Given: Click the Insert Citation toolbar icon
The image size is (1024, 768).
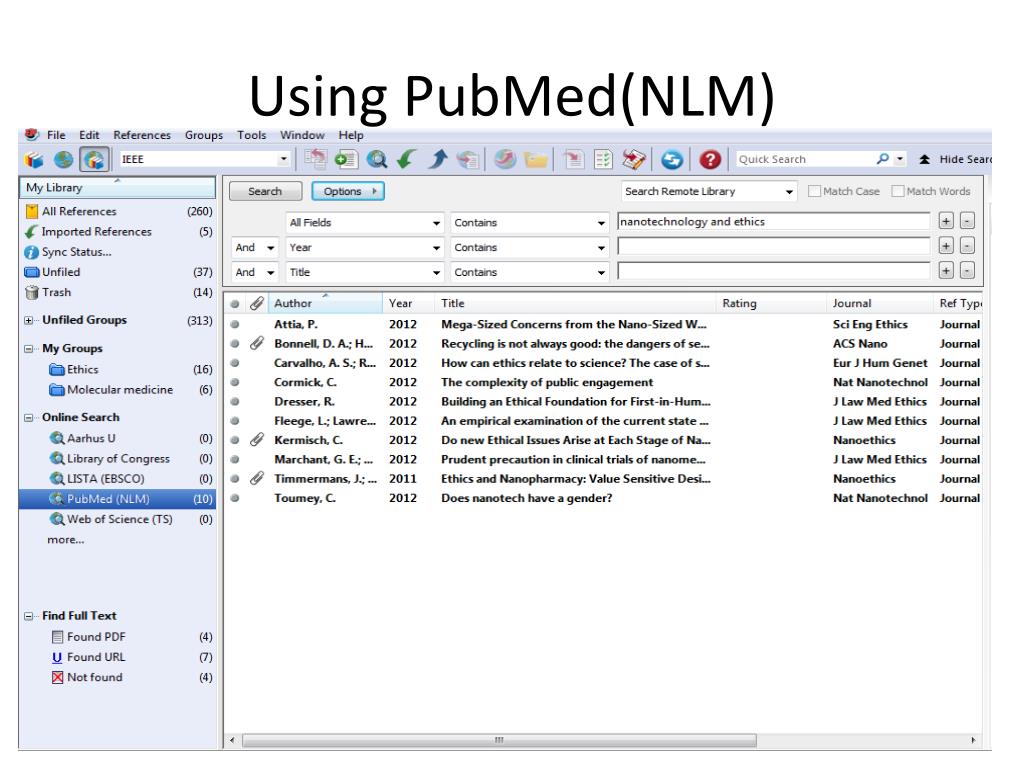Looking at the screenshot, I should (573, 159).
